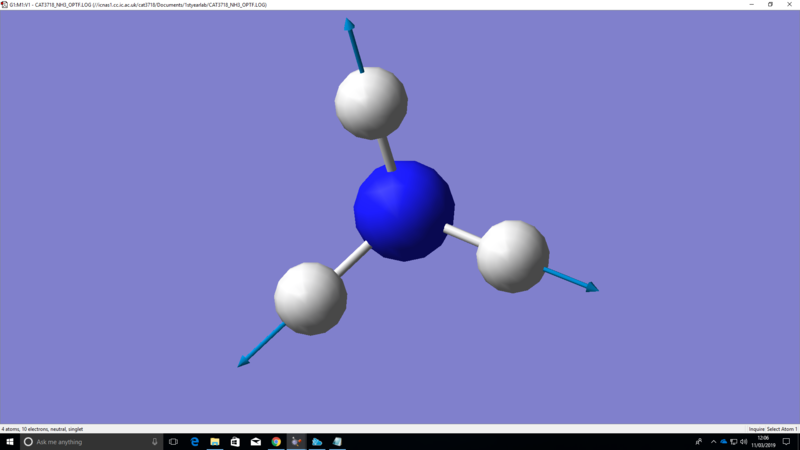
Task: Select the right hydrogen atom
Action: [513, 257]
